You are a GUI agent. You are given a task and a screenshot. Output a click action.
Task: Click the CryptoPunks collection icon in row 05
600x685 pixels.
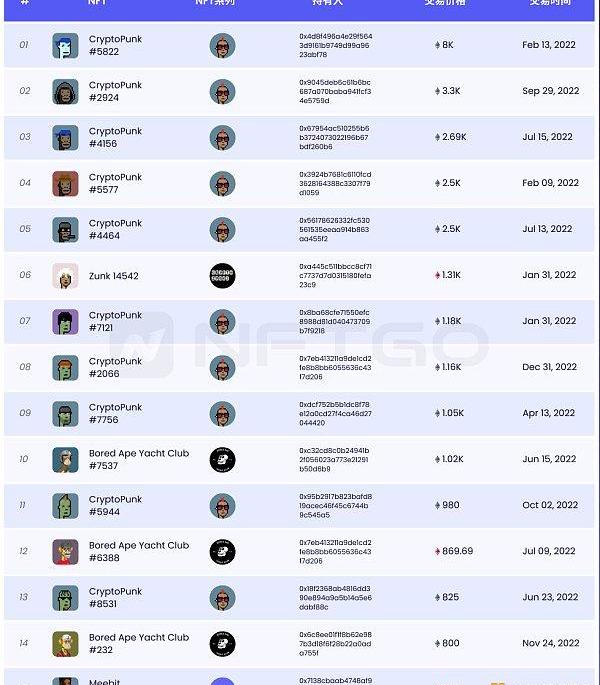pos(222,230)
